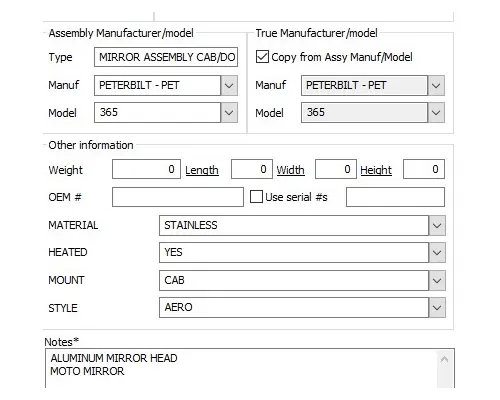Open the True Manufacturer Manuf dropdown arrow
Viewport: 500px width, 400px height.
click(x=436, y=86)
